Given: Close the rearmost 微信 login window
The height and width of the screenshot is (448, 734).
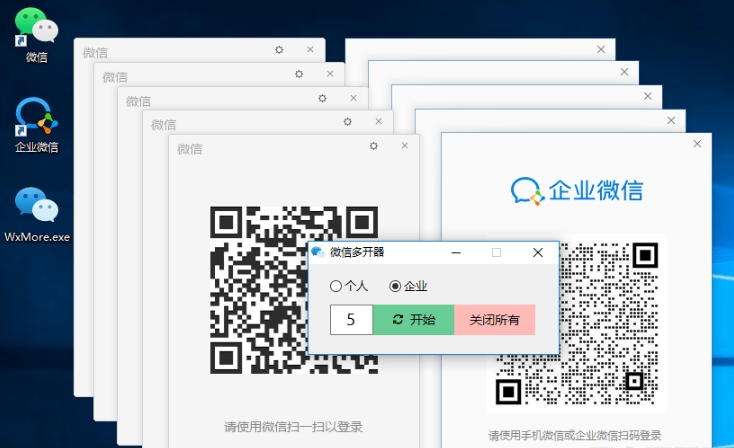Looking at the screenshot, I should (x=310, y=49).
